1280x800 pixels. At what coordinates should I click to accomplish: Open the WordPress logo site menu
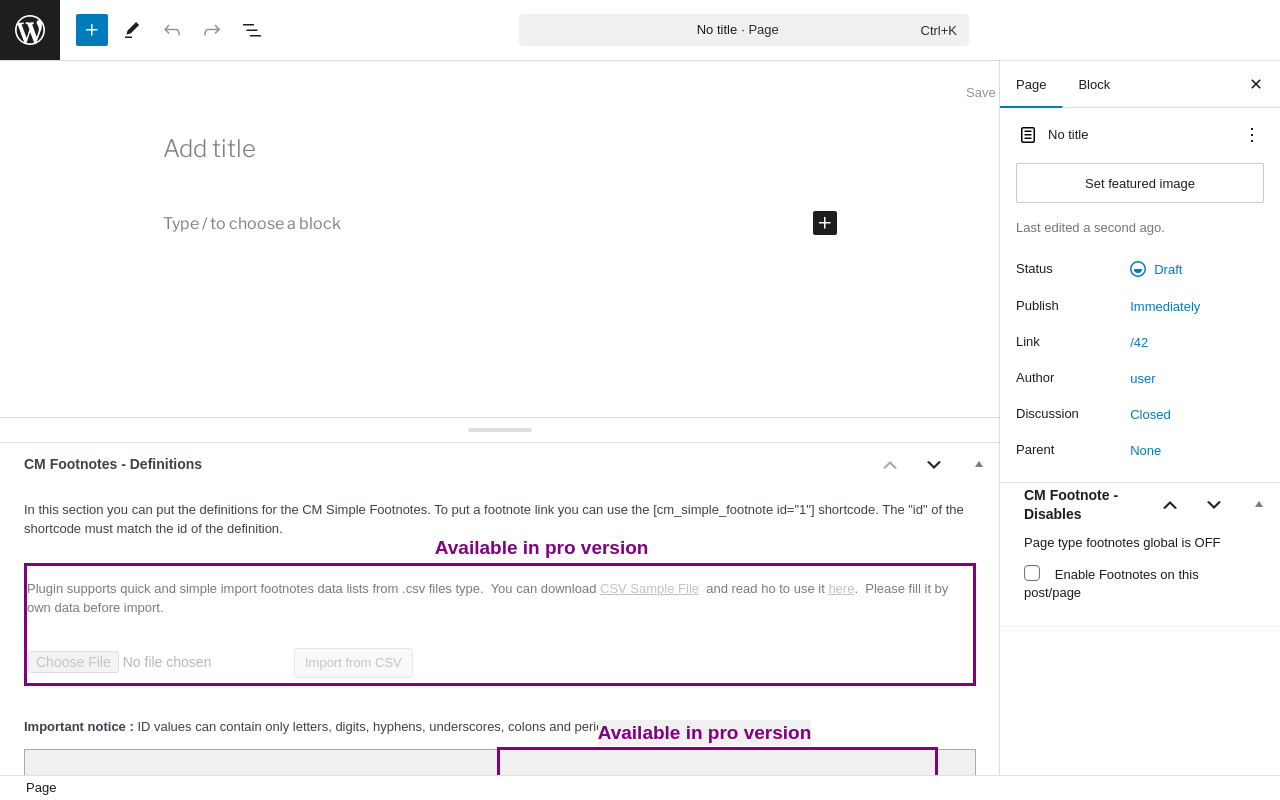point(30,30)
